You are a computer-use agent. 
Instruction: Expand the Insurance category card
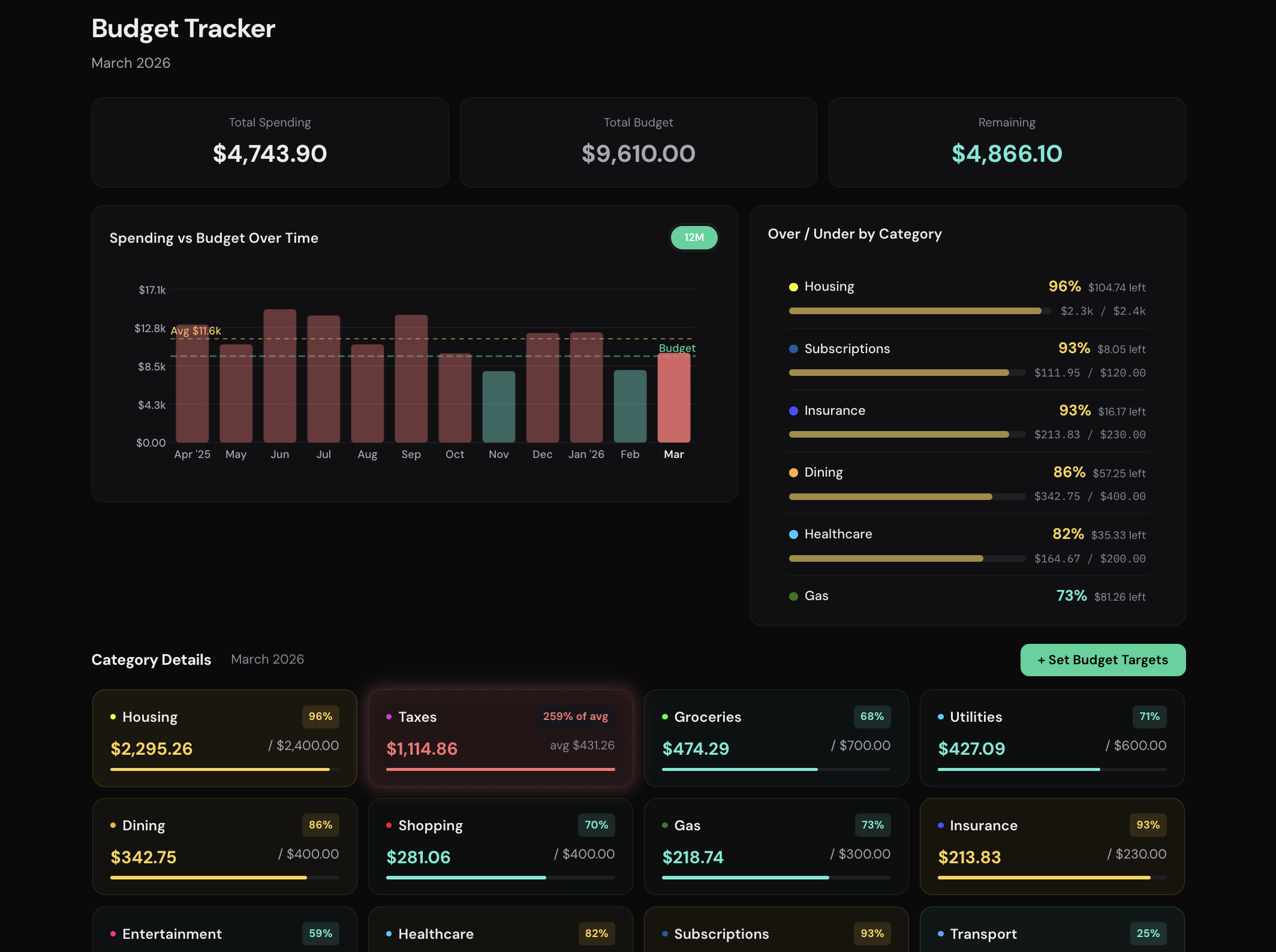pyautogui.click(x=1052, y=846)
